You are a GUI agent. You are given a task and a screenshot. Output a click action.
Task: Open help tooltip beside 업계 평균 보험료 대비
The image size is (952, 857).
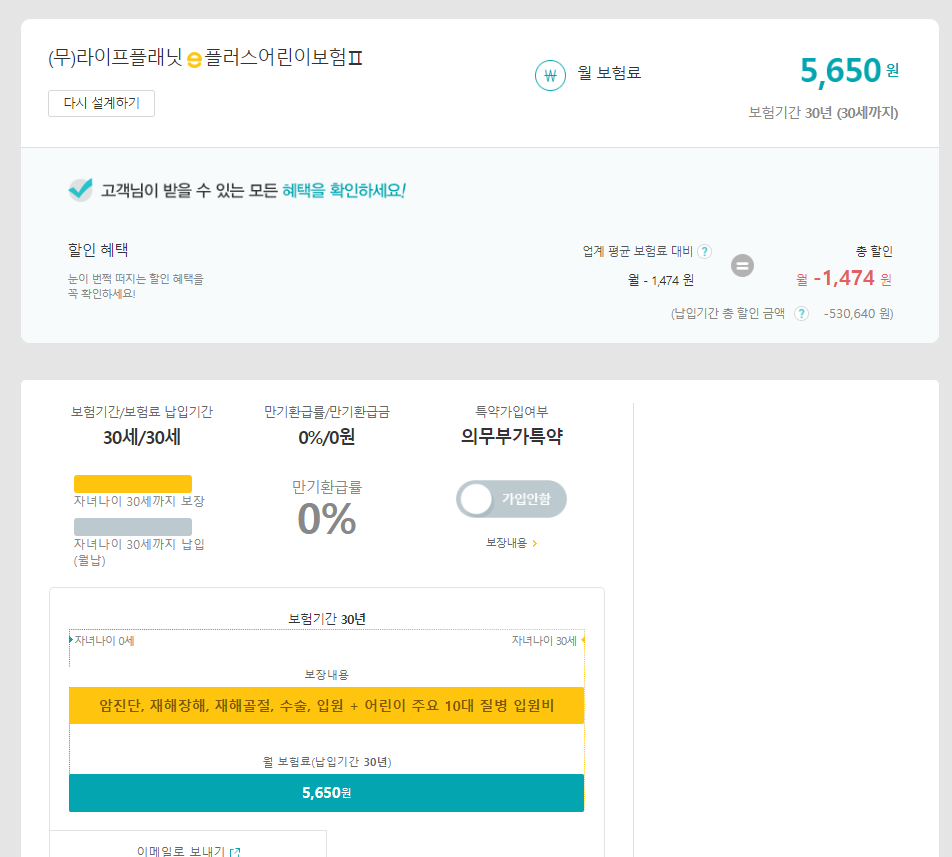[705, 252]
